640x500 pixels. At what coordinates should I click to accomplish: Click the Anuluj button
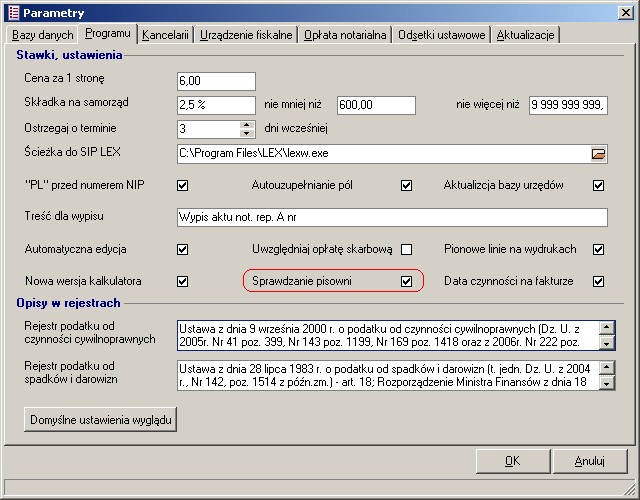(x=589, y=461)
